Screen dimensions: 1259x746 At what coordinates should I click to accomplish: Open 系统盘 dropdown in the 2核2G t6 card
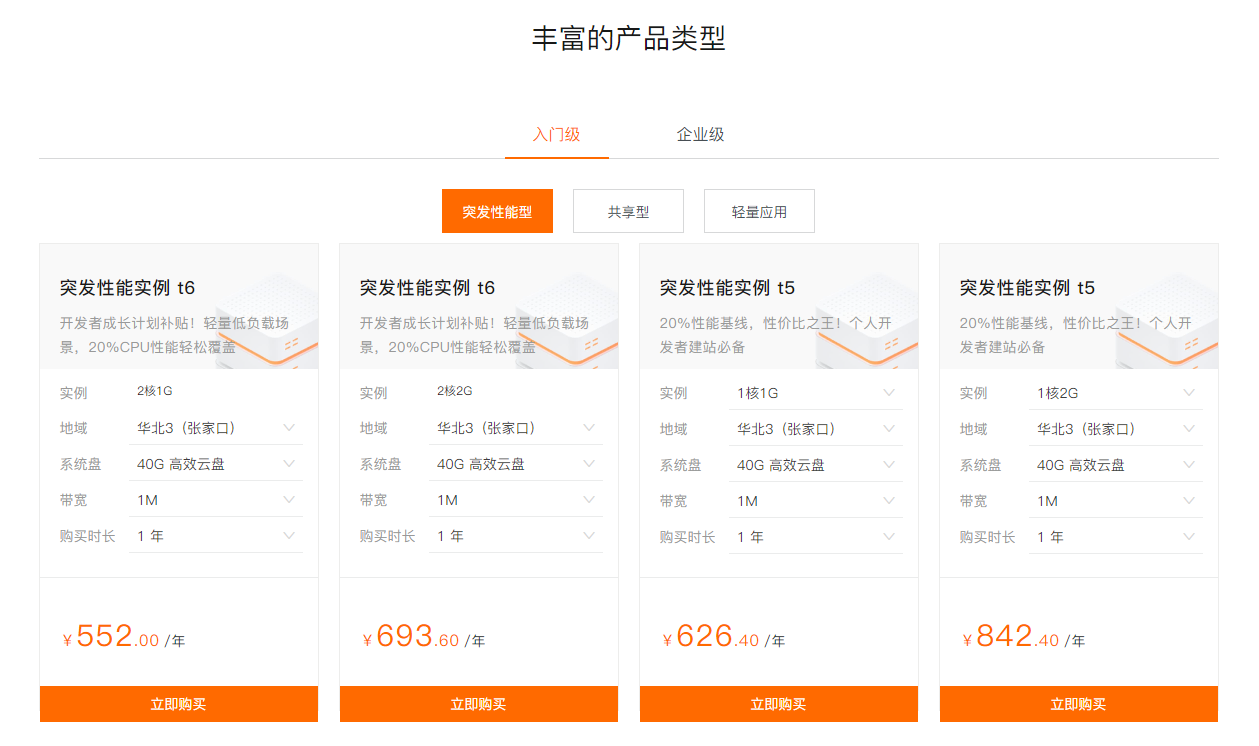pos(516,464)
